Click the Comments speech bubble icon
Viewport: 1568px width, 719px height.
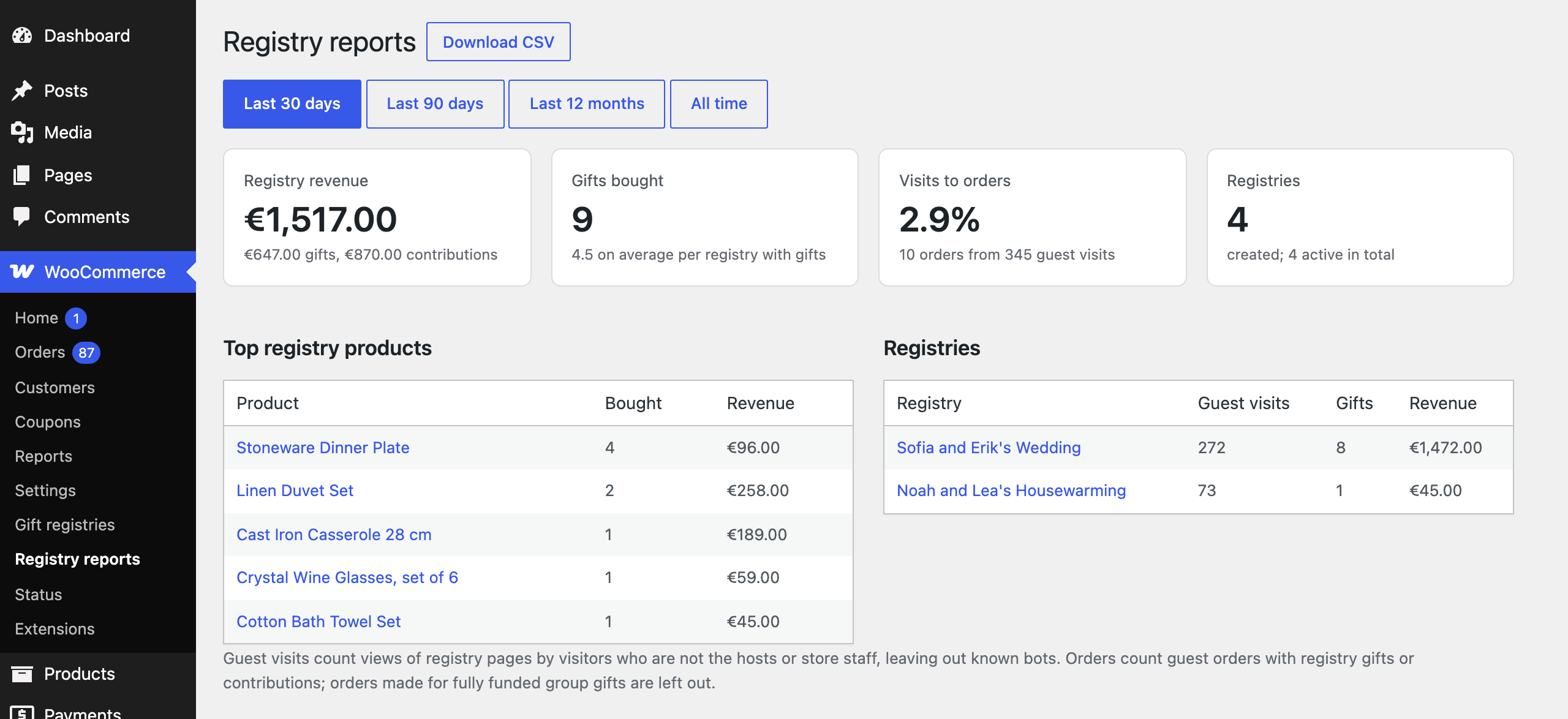coord(22,217)
